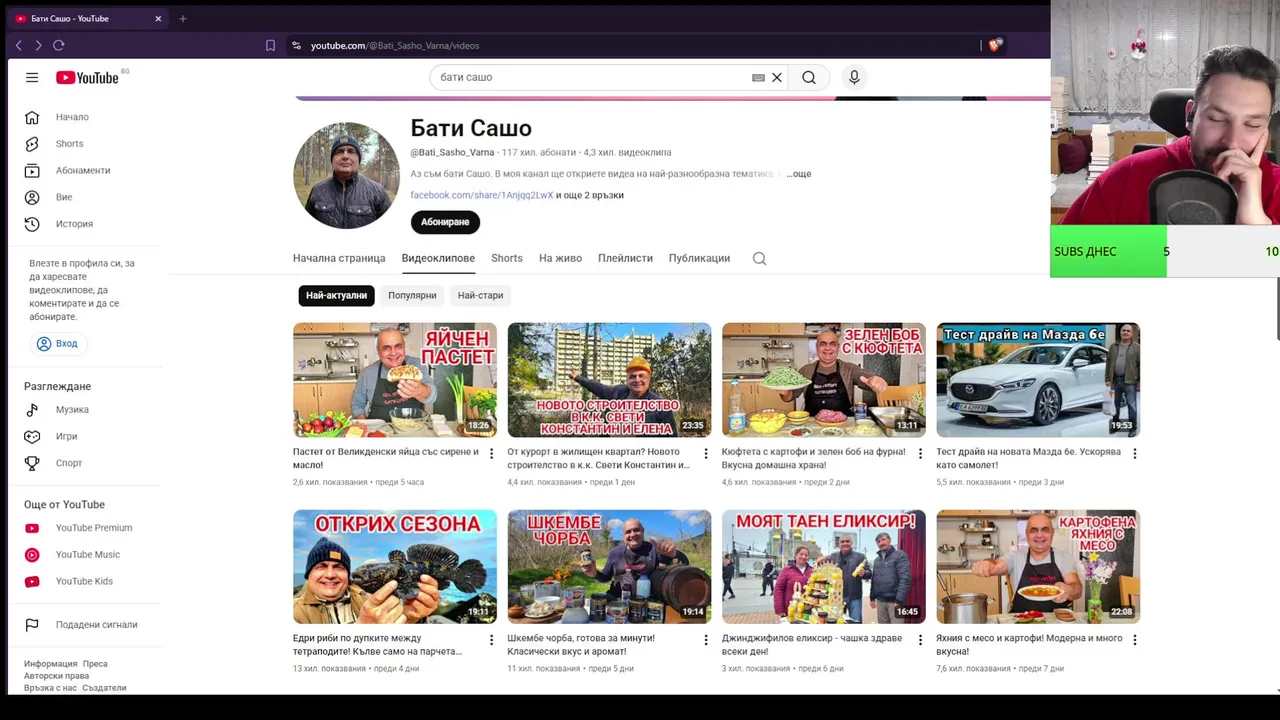Click the search magnifier button
Viewport: 1280px width, 720px height.
[809, 77]
